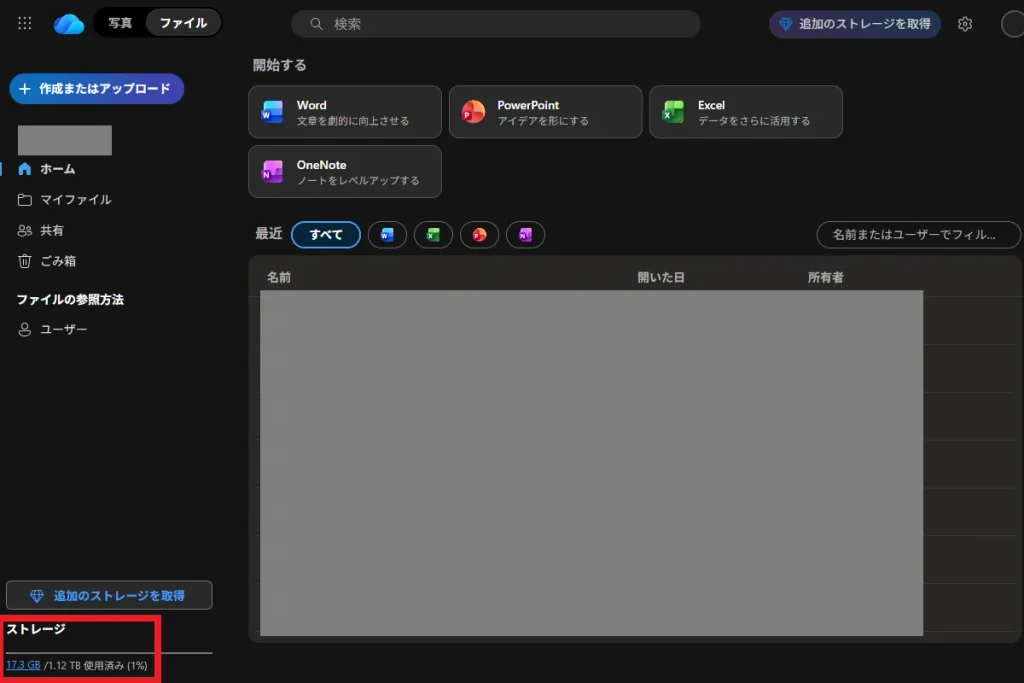
Task: Select the すべて filter pill
Action: (326, 235)
